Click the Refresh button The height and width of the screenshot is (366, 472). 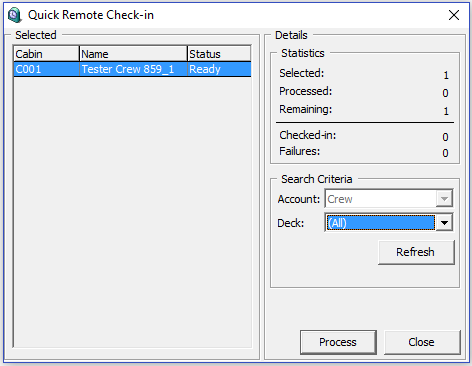click(x=416, y=252)
